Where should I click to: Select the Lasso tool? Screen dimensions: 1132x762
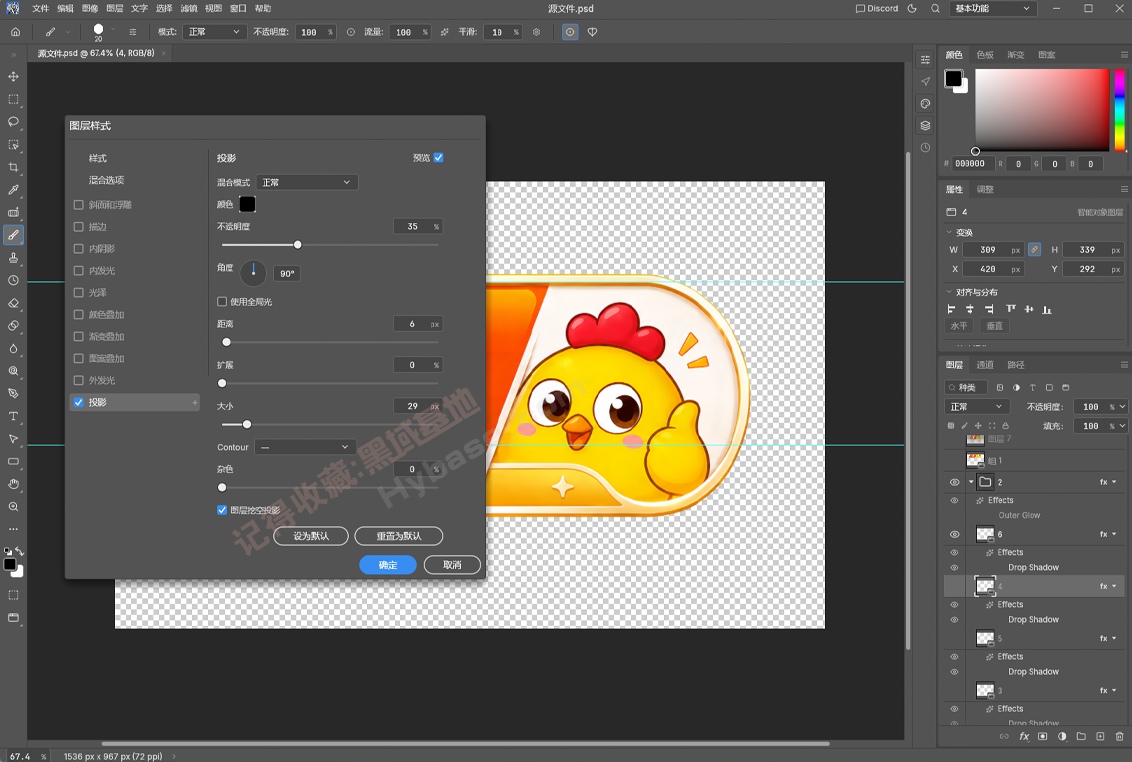tap(13, 121)
